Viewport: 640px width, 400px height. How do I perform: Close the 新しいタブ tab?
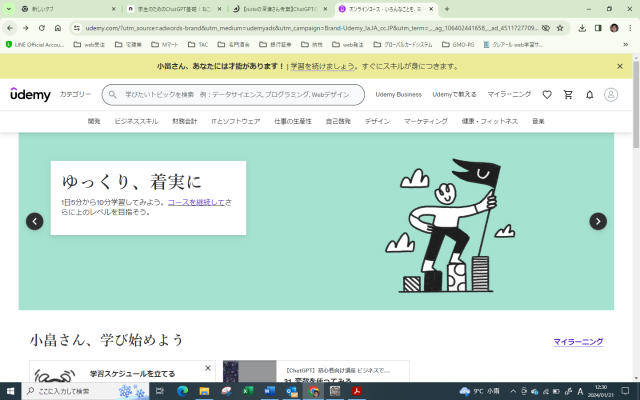(x=113, y=9)
